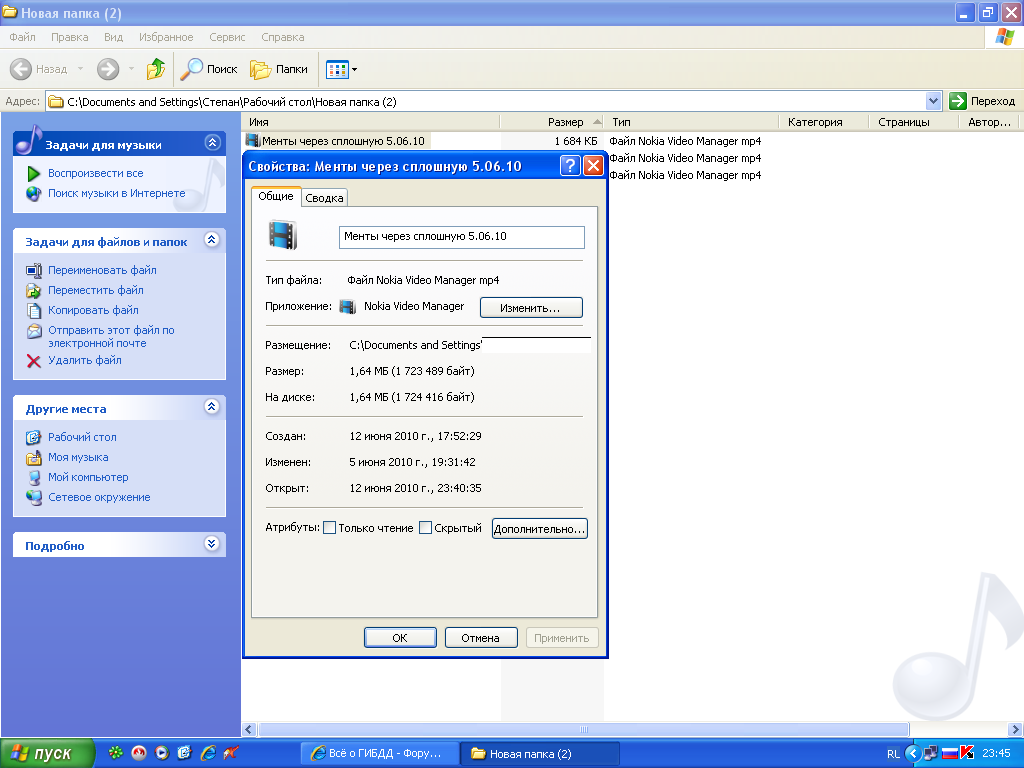The image size is (1024, 768).
Task: Toggle the Folders (Папки) pane
Action: tap(279, 69)
